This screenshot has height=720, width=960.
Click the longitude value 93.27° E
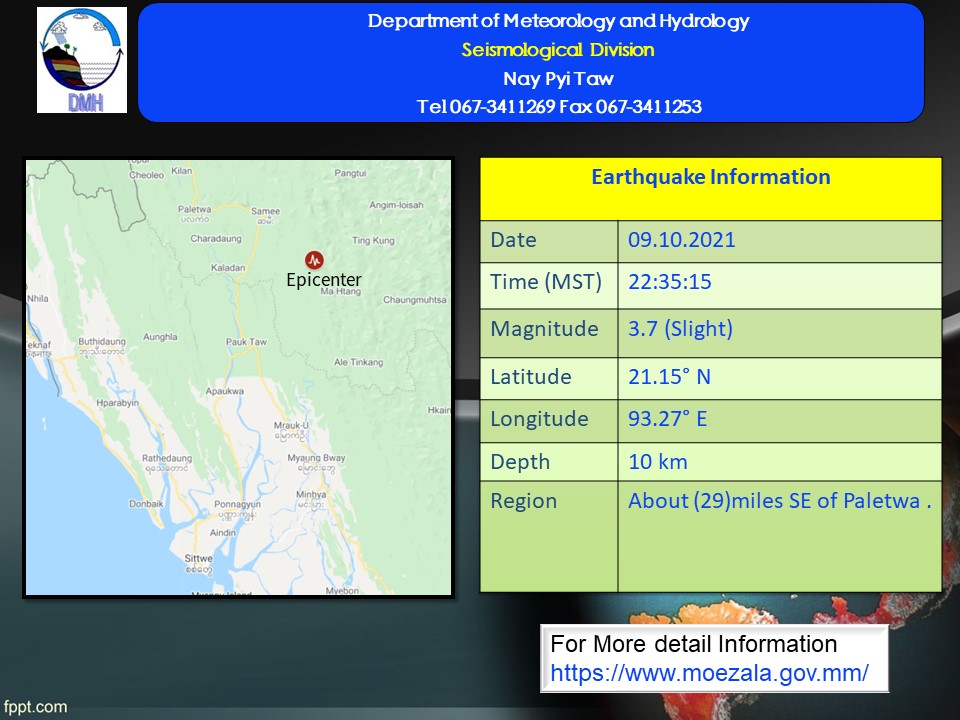[x=667, y=419]
